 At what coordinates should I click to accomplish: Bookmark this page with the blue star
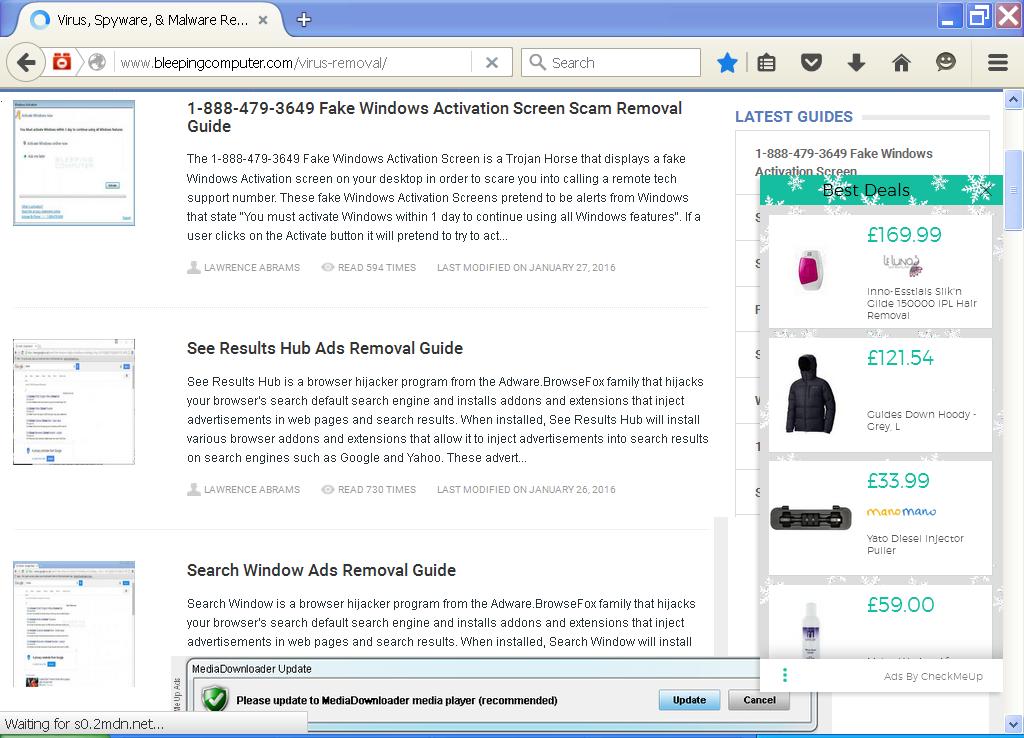727,63
